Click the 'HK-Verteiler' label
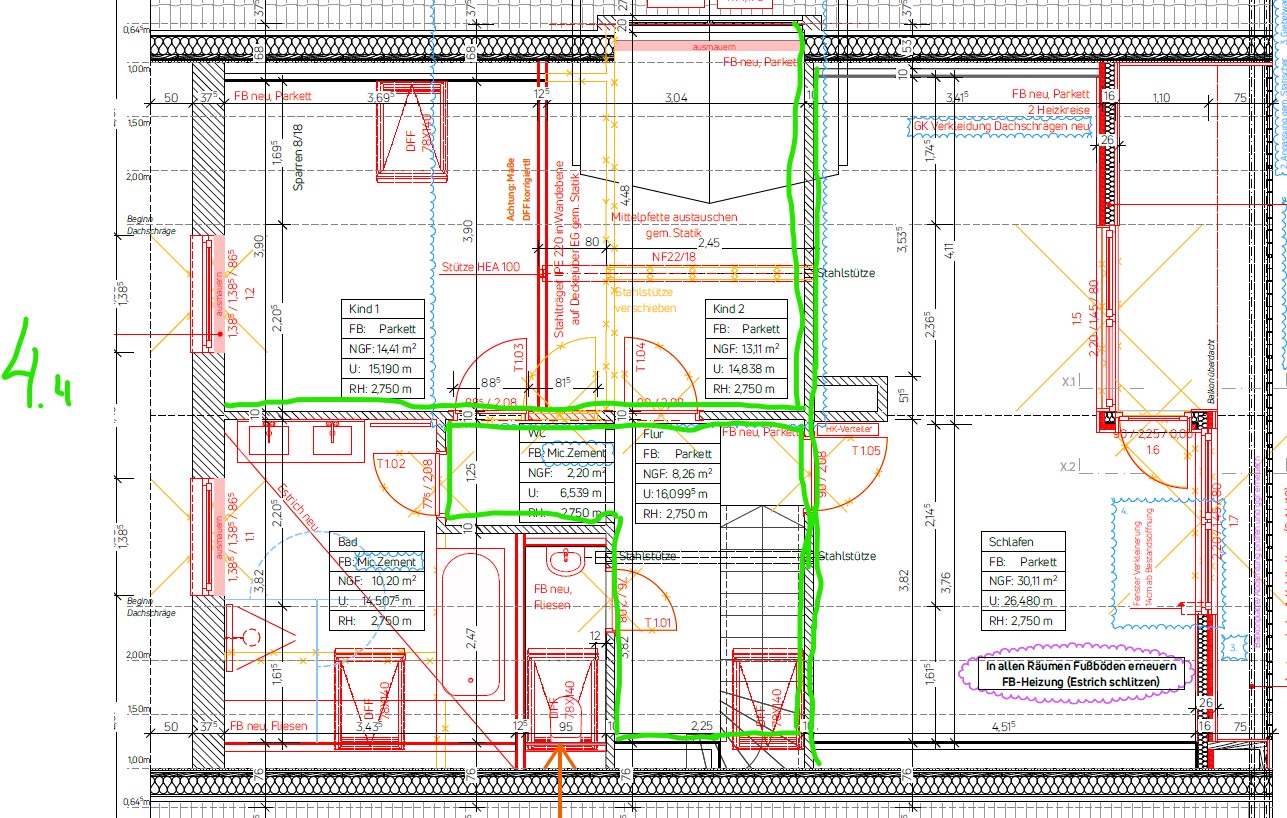1287x818 pixels. (848, 429)
